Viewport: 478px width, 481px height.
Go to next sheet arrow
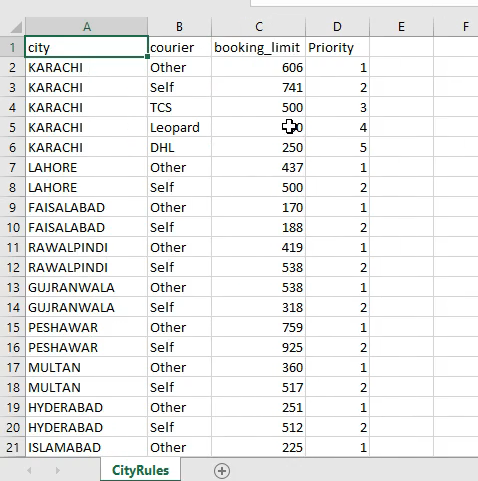[x=58, y=470]
